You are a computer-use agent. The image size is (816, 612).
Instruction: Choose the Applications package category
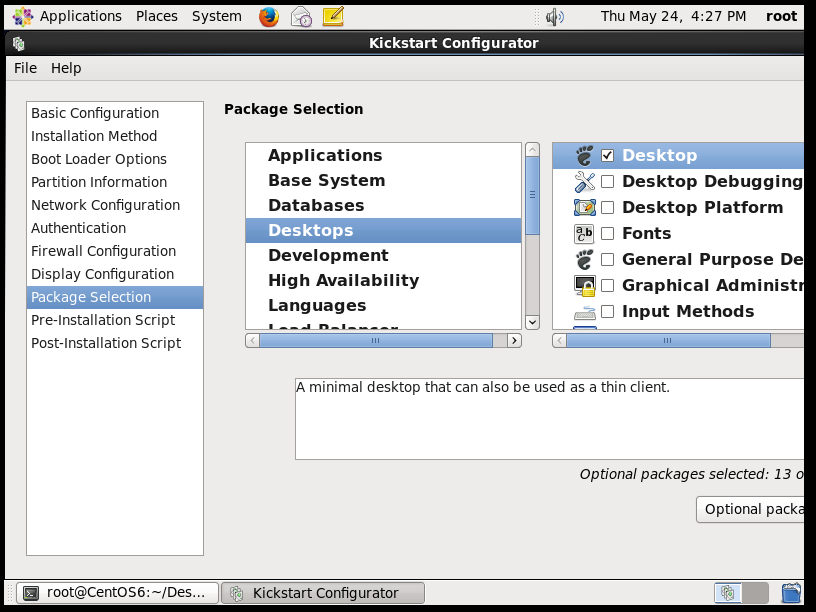pos(383,155)
